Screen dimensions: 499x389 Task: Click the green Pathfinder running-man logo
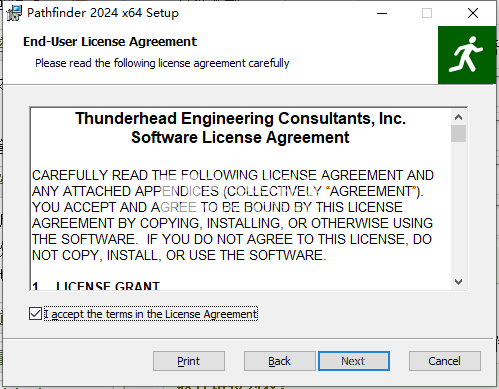pyautogui.click(x=467, y=55)
